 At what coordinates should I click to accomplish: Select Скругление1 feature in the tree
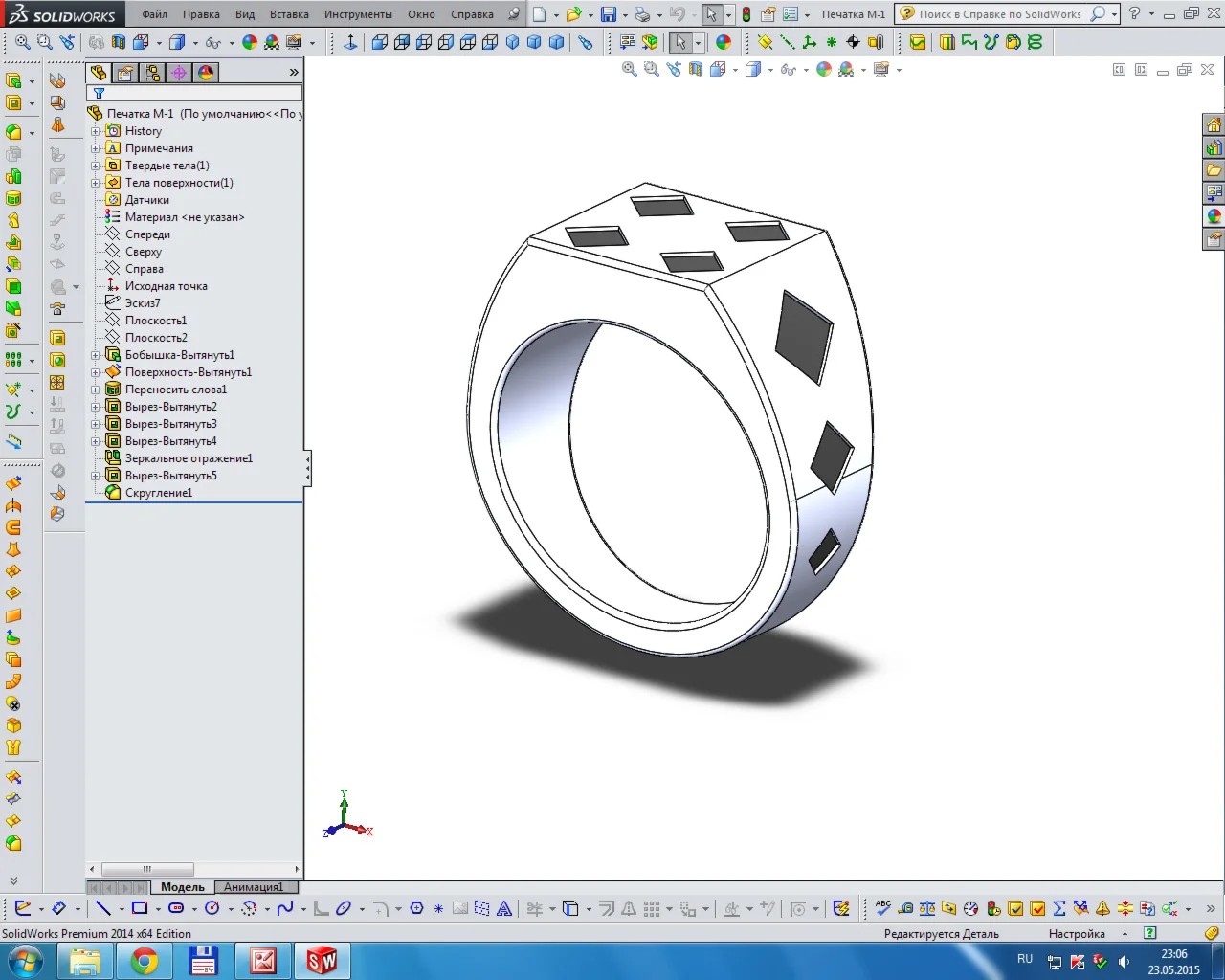158,493
